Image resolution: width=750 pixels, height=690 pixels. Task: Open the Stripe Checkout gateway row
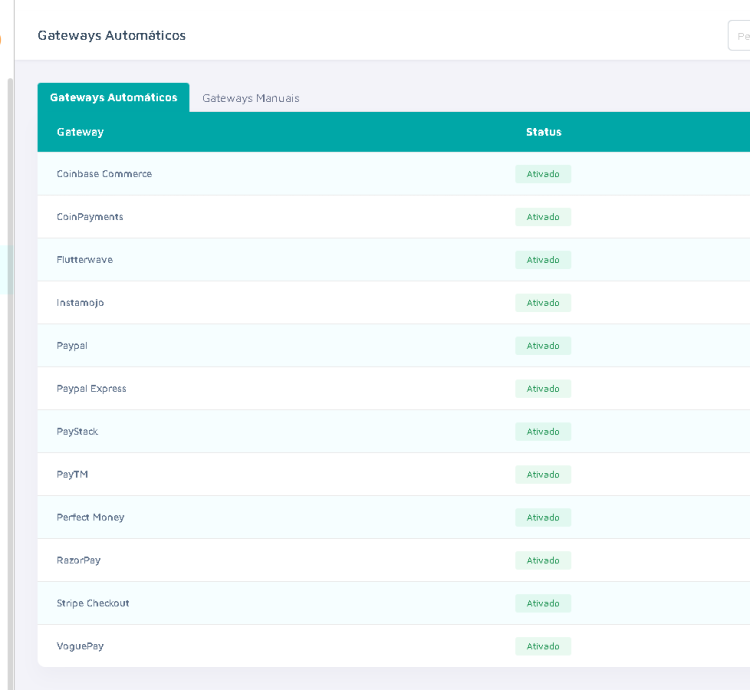click(x=93, y=604)
